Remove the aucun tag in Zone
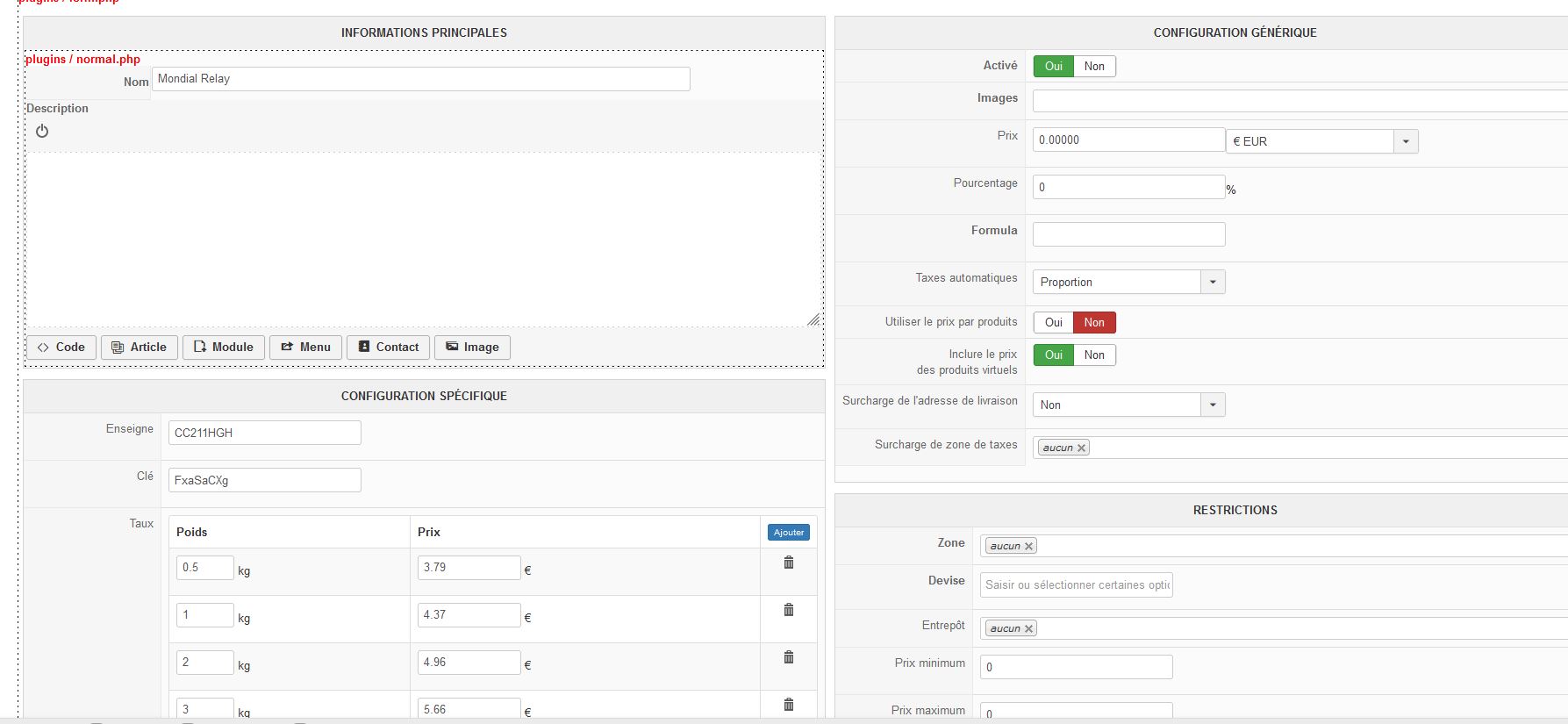 point(1029,546)
